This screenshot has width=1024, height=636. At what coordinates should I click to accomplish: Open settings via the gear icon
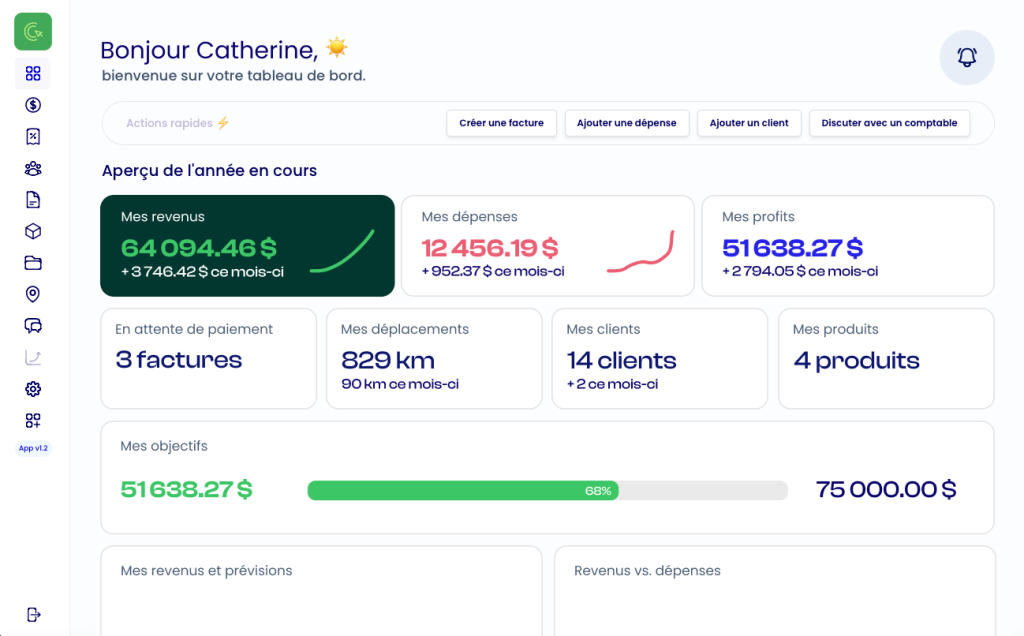33,389
